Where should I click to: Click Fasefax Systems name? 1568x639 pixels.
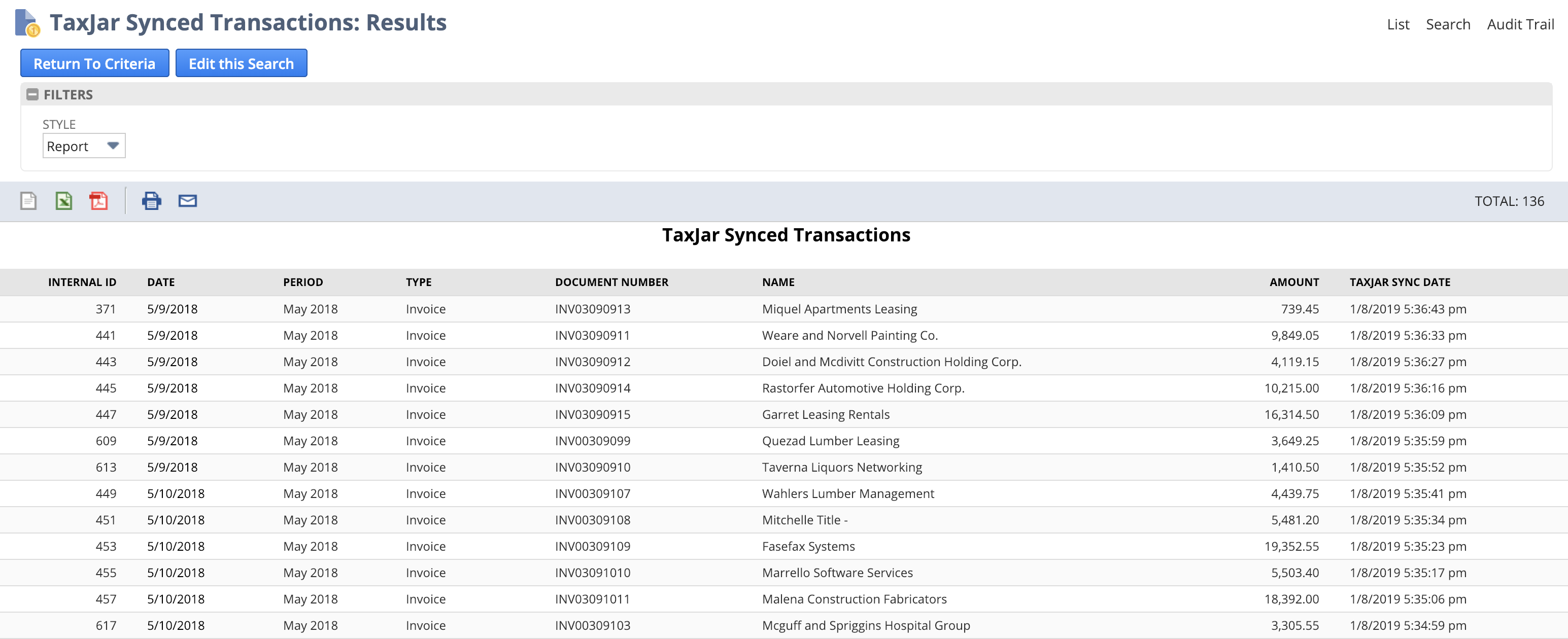(808, 547)
